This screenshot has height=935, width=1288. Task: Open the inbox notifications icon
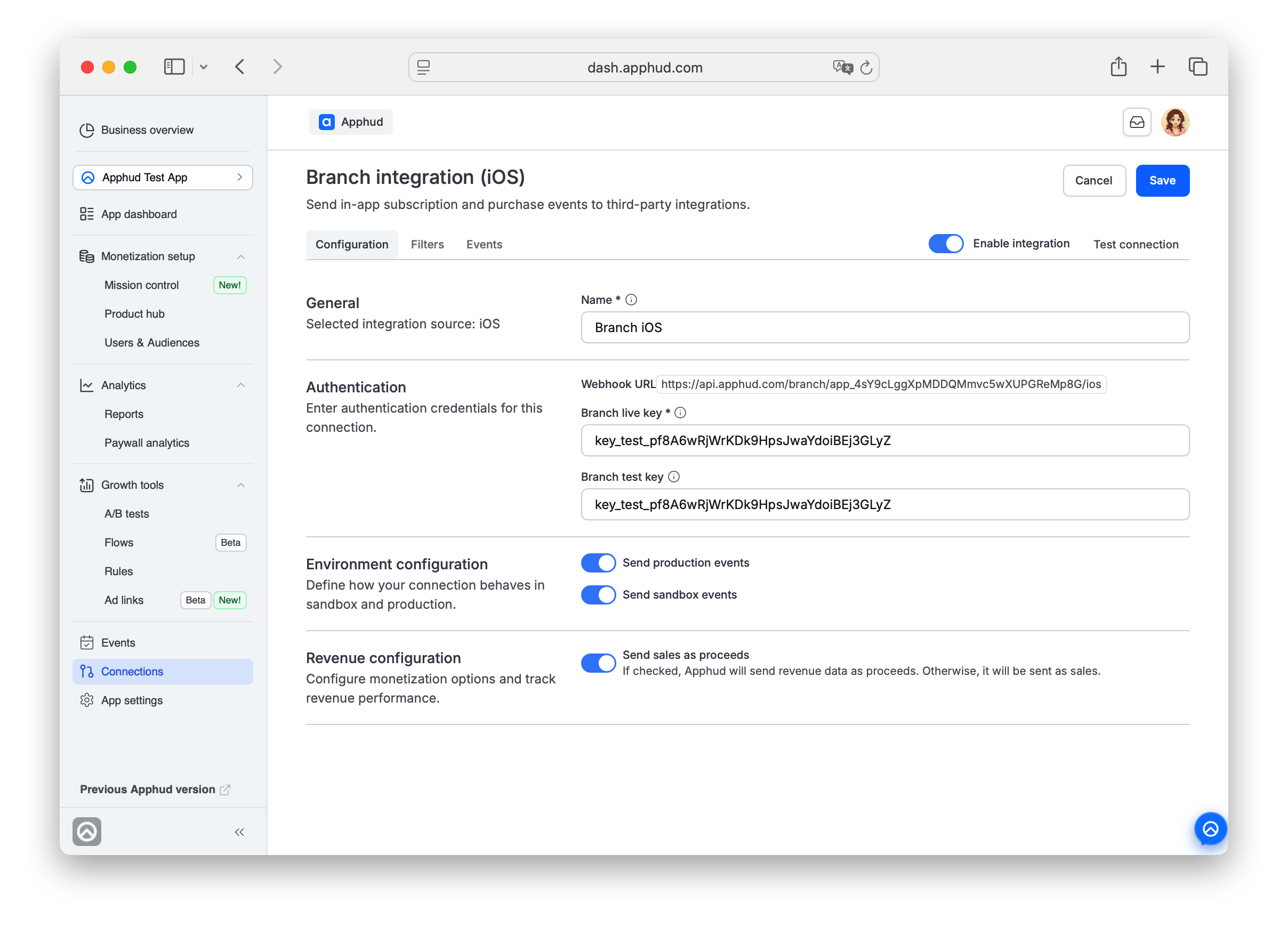[x=1137, y=122]
